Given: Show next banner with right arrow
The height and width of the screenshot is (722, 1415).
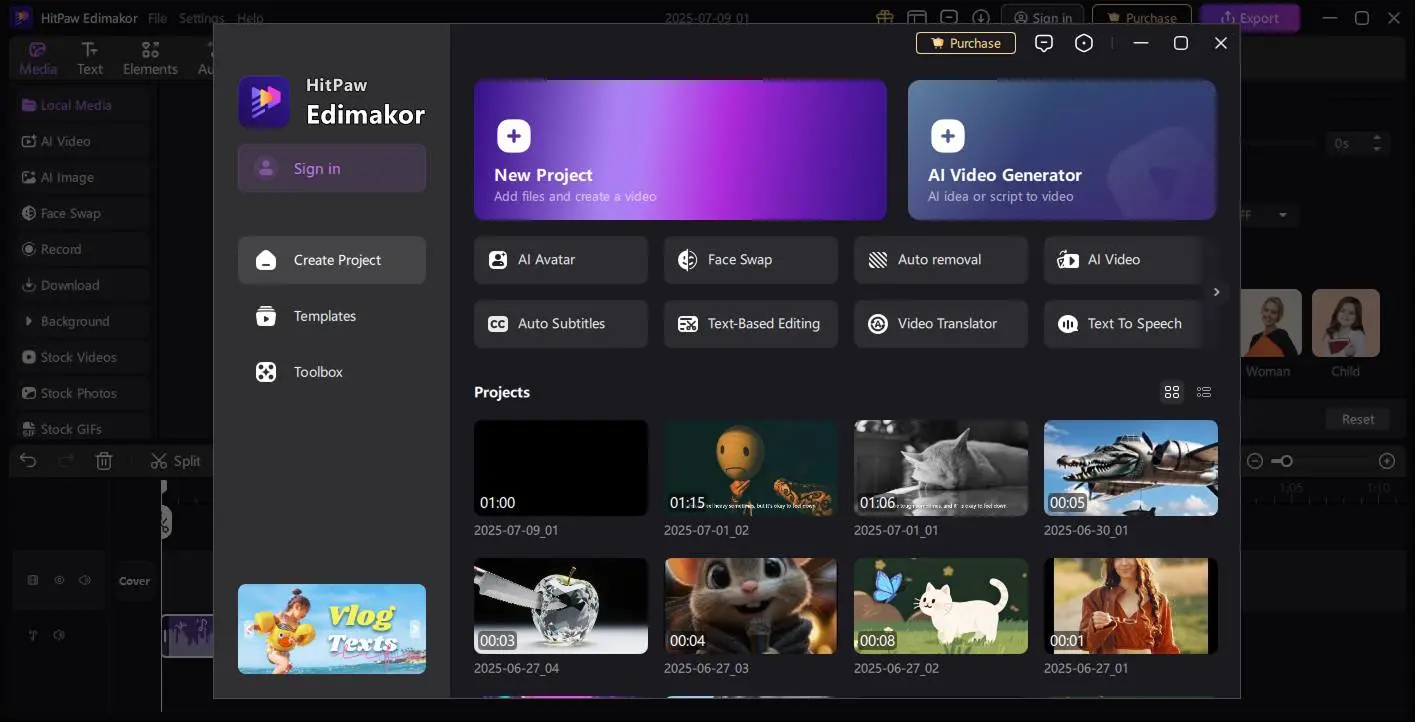Looking at the screenshot, I should (415, 629).
